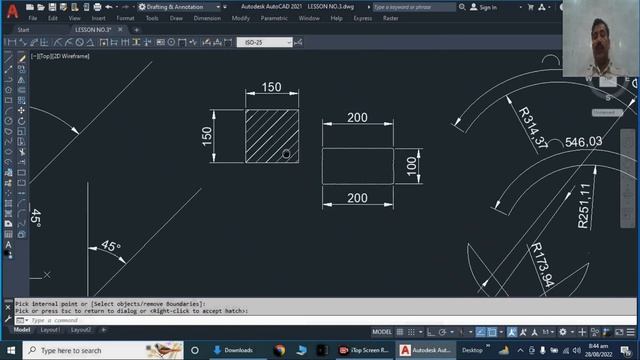This screenshot has width=640, height=360.
Task: Click the Dimension Style icon right of ISO-25
Action: pos(298,42)
